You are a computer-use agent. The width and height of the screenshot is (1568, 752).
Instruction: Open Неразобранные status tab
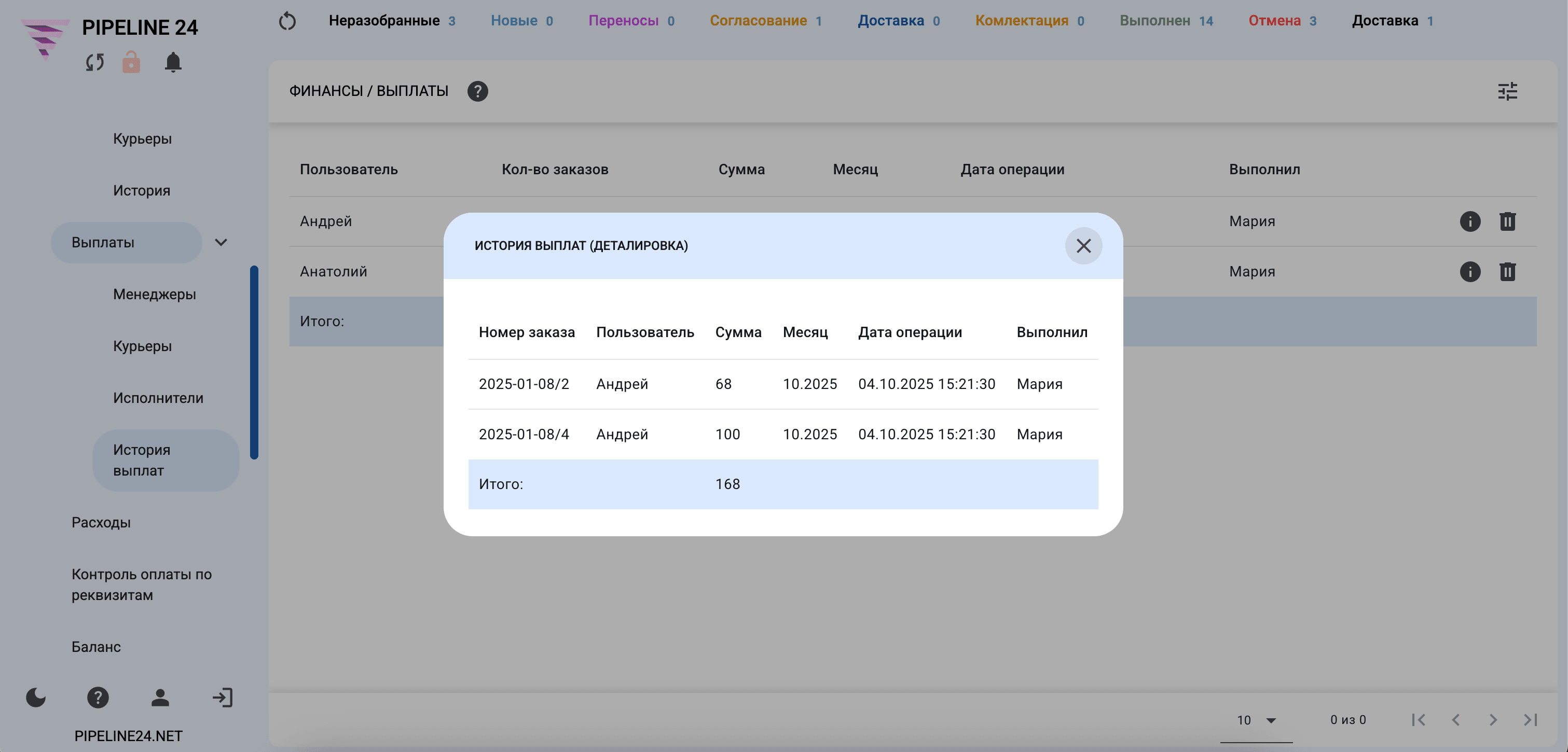click(392, 21)
